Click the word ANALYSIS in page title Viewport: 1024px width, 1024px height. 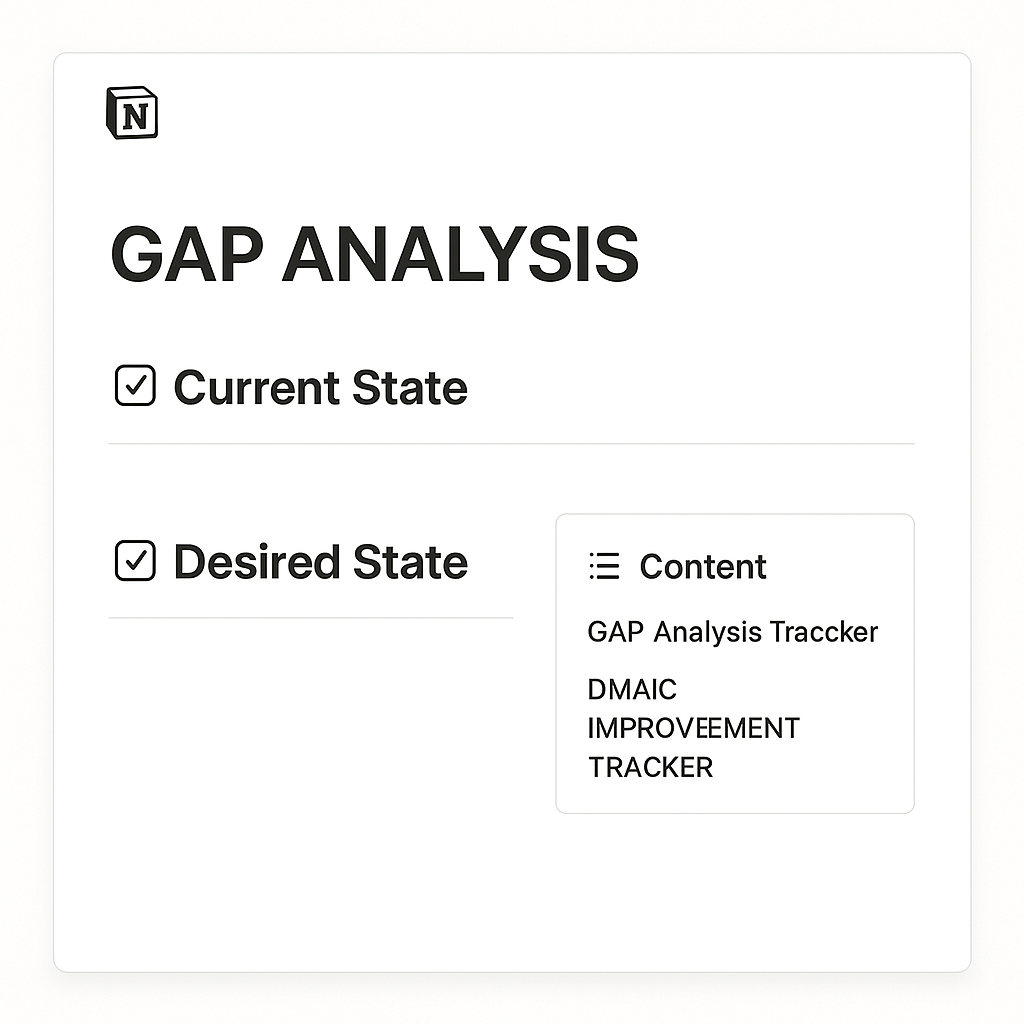tap(460, 255)
